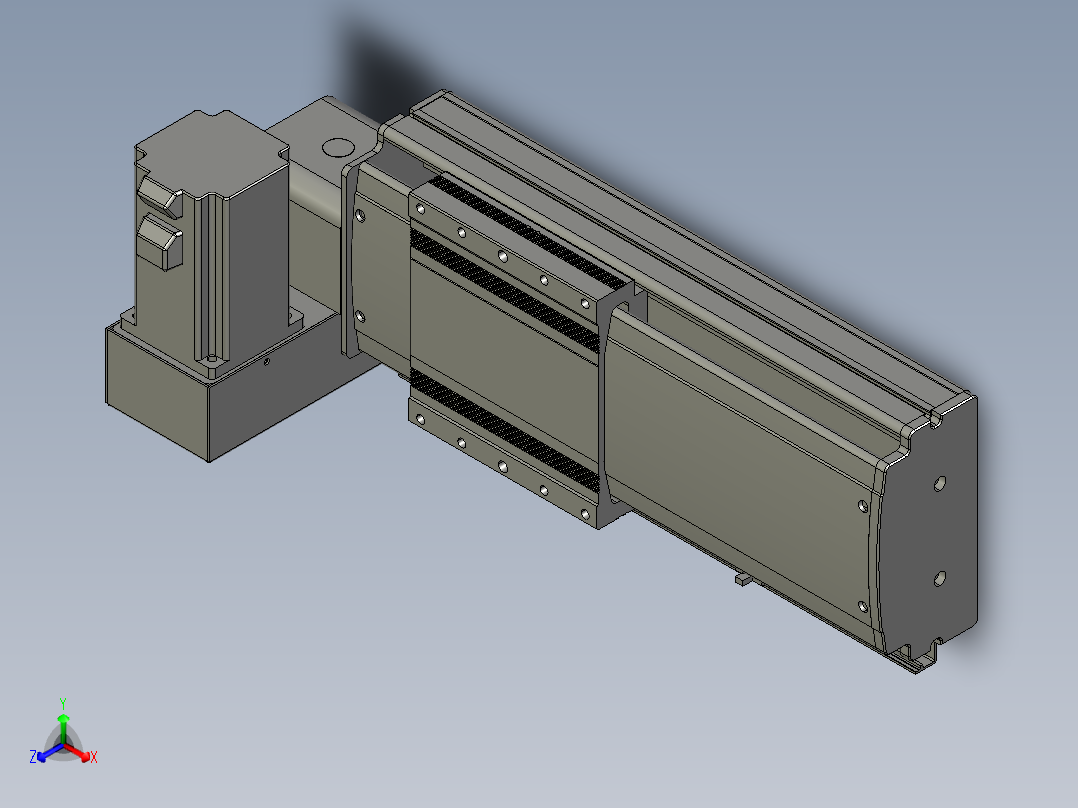Click the green Y axis on orientation triad
Screen dimensions: 1078x808
tap(63, 721)
